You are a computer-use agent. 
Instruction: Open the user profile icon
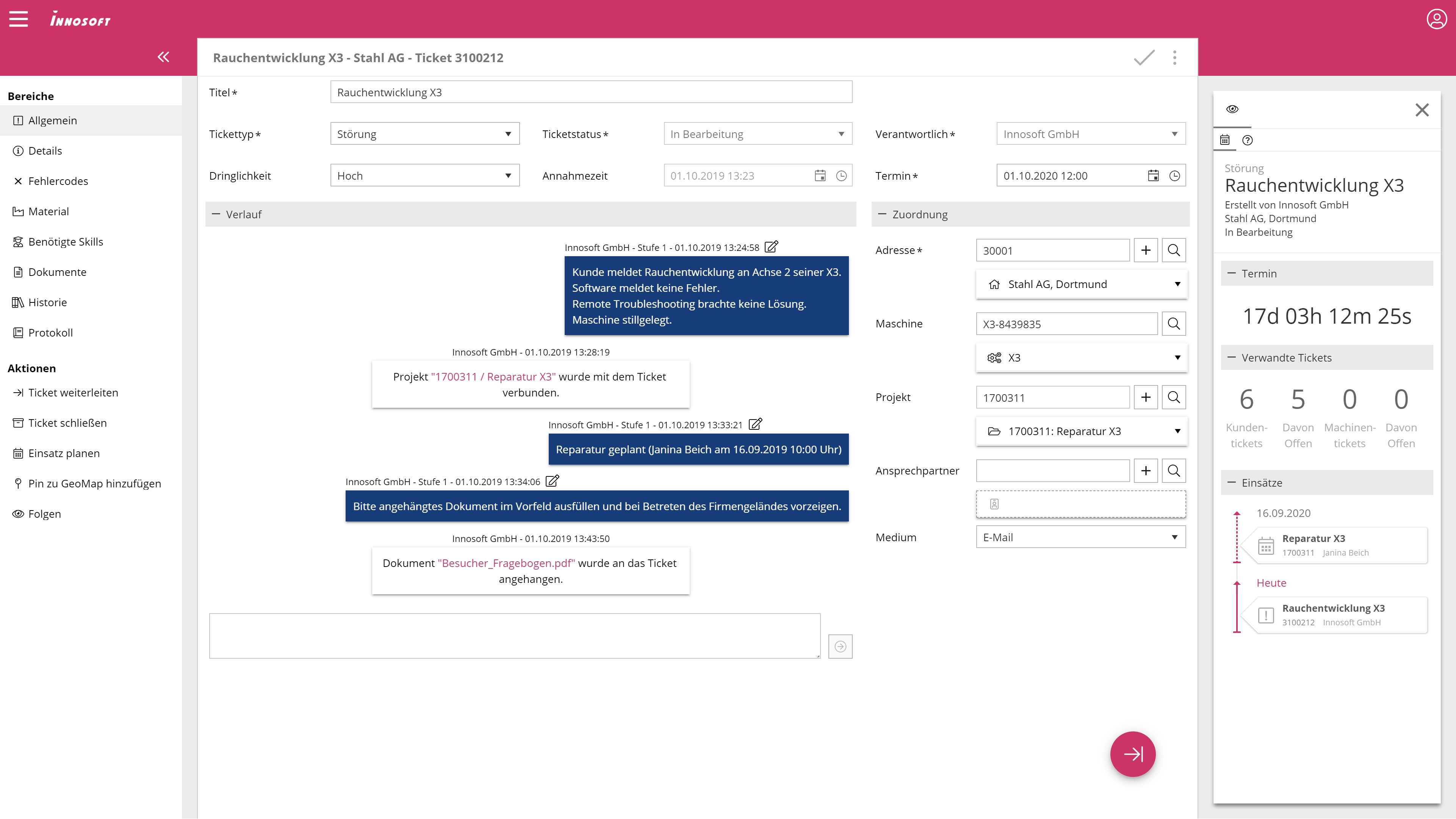pos(1436,19)
